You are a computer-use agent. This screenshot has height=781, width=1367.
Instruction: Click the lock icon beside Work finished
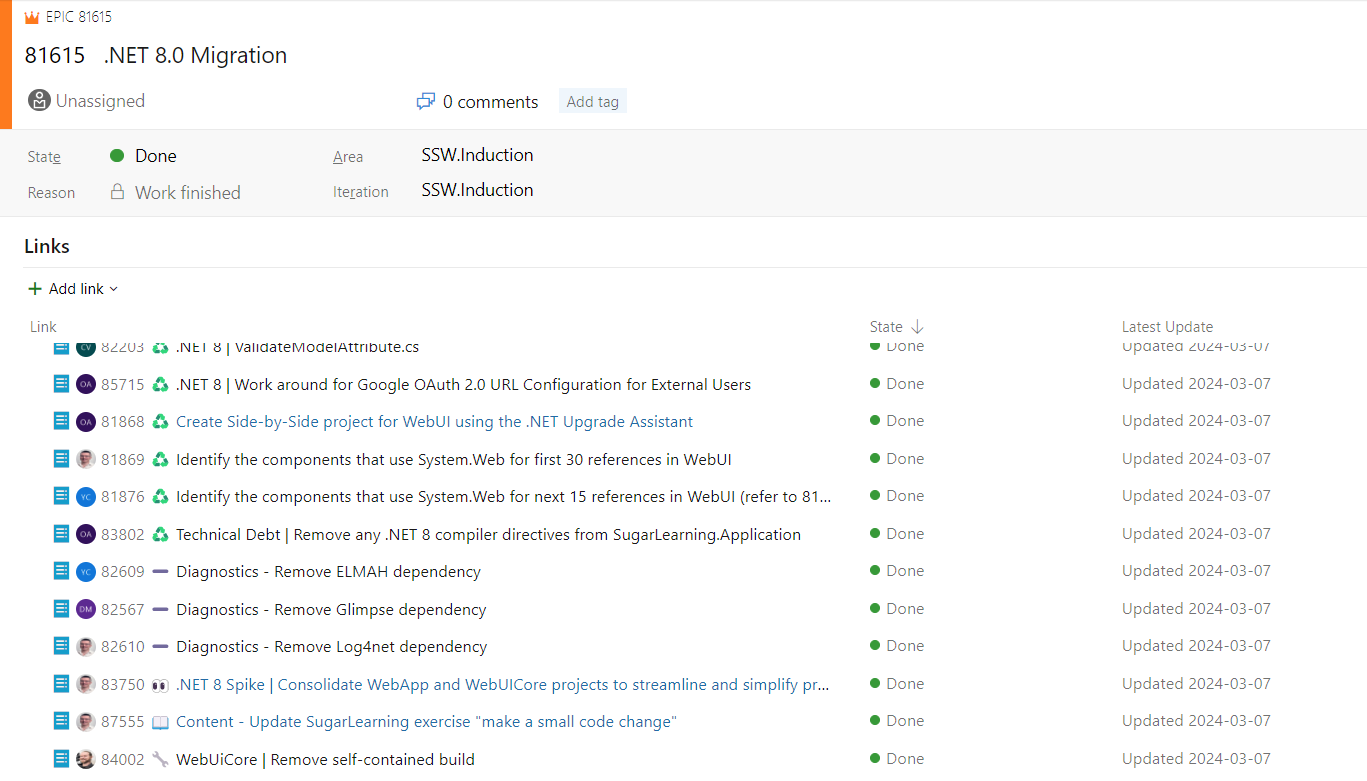coord(117,192)
